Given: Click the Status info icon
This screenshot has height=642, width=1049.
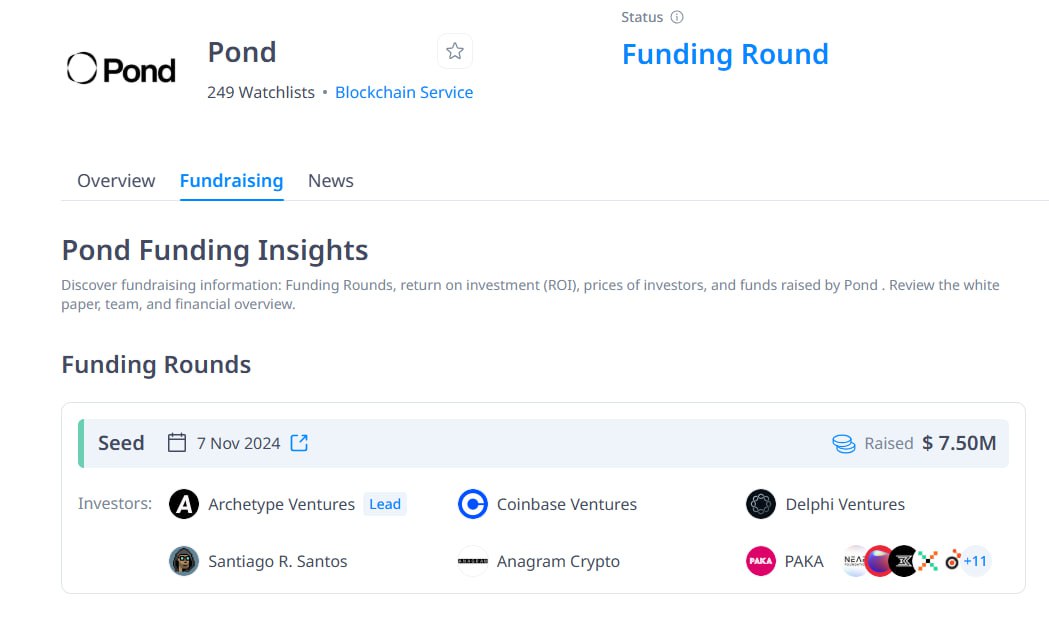Looking at the screenshot, I should (677, 17).
